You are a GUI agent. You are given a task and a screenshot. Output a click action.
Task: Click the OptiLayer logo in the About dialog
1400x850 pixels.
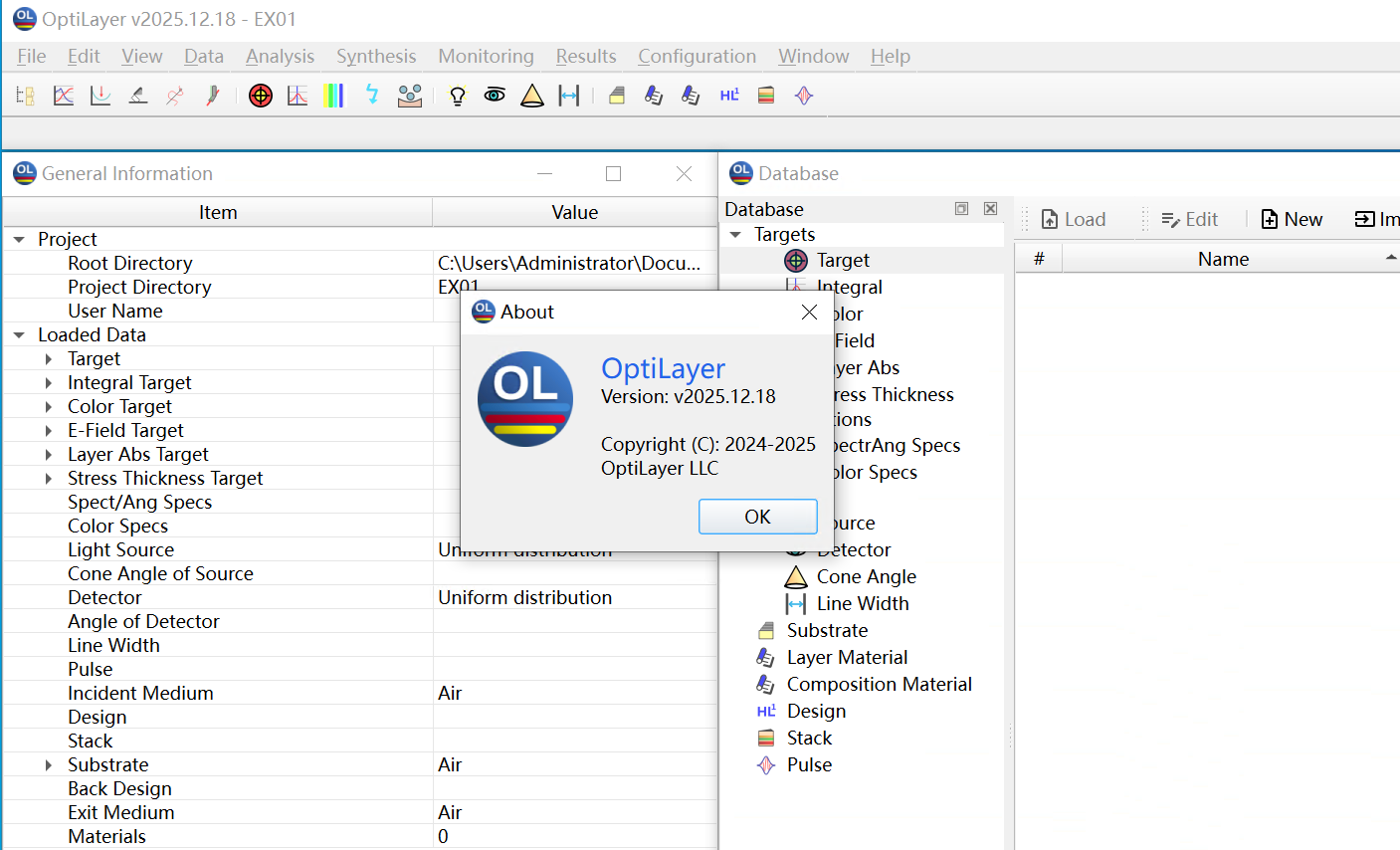click(x=525, y=399)
